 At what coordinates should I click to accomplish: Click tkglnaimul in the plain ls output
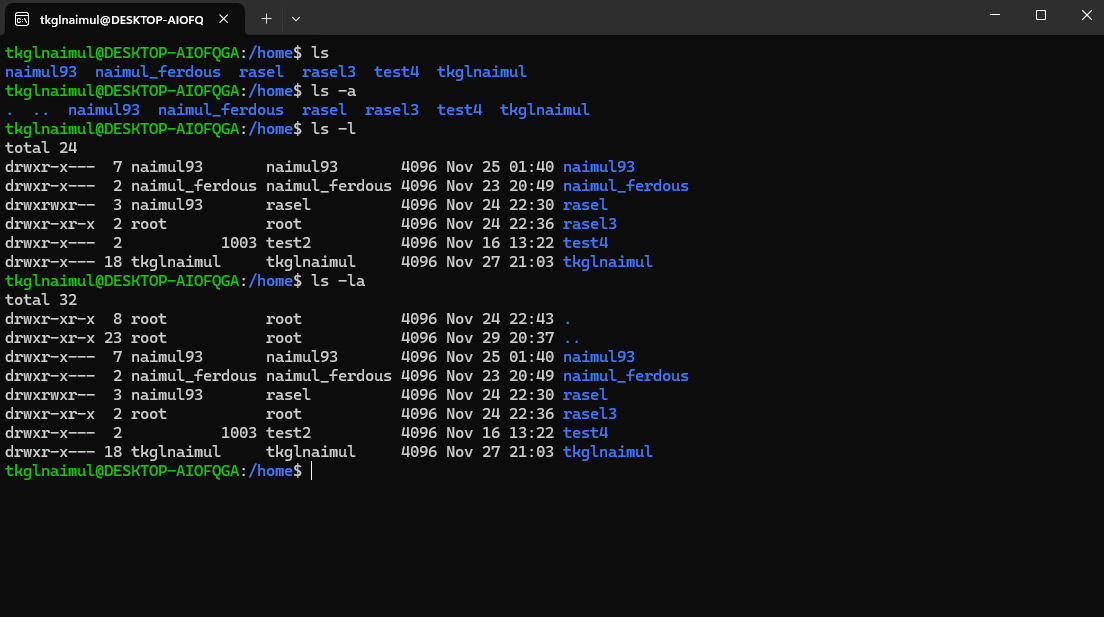(482, 72)
